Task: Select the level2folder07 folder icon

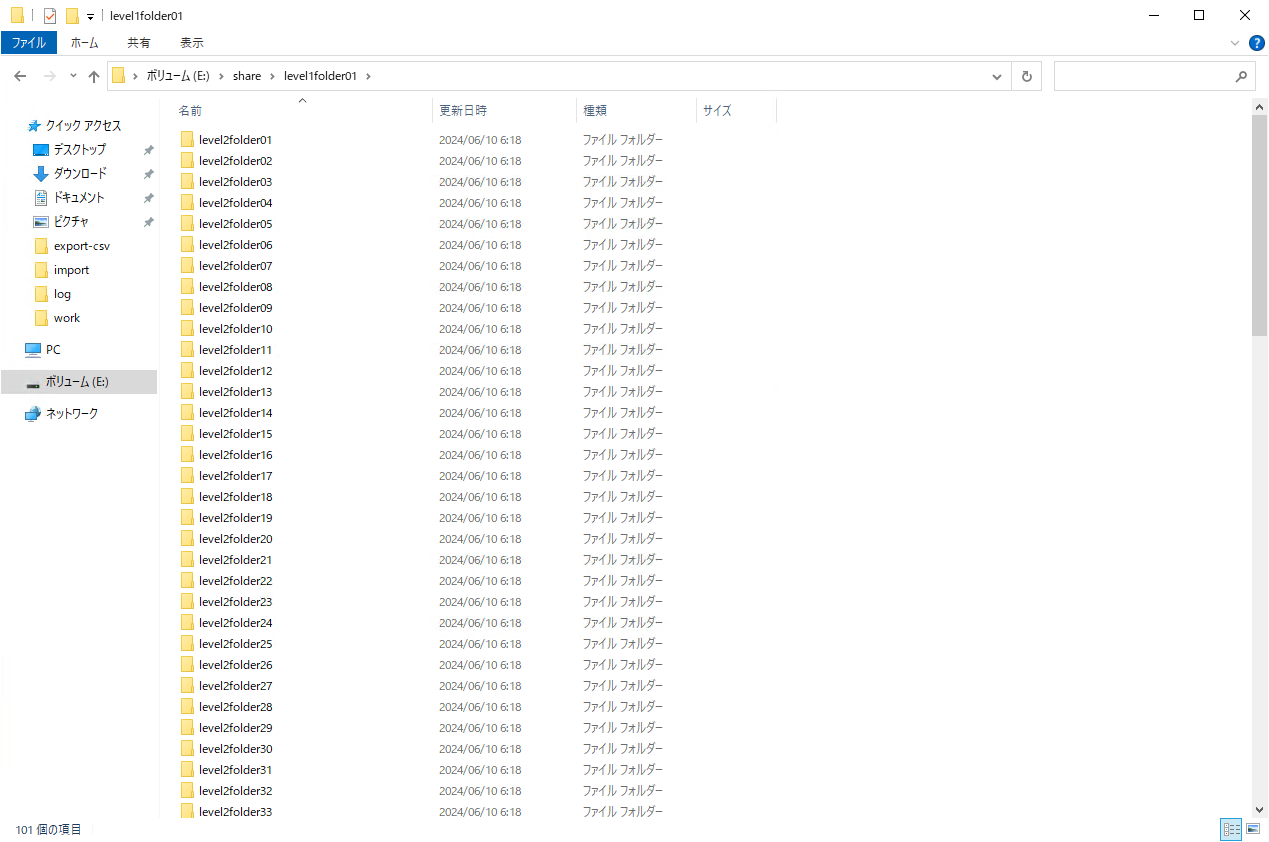Action: point(187,266)
